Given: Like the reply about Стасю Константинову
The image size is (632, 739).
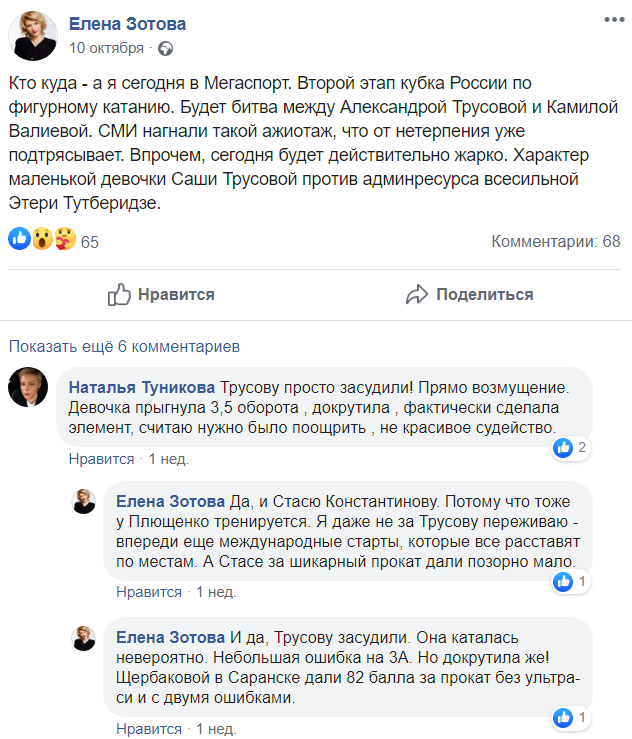Looking at the screenshot, I should pos(149,592).
